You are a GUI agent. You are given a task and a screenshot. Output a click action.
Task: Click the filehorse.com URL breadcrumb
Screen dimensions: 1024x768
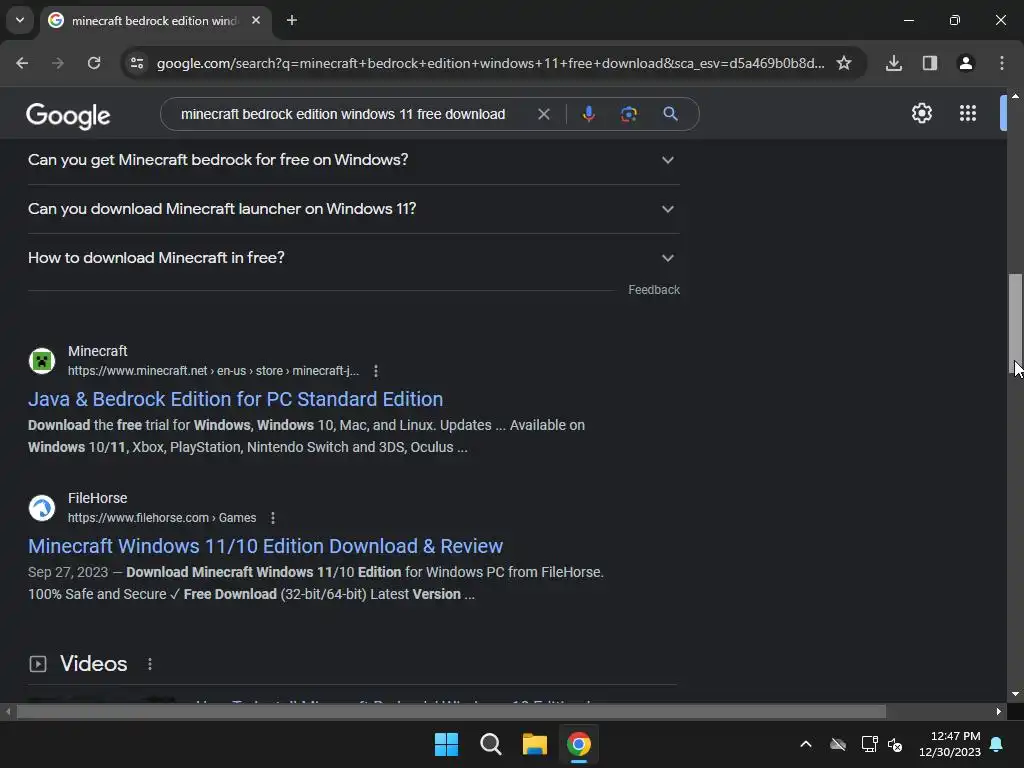pos(162,518)
